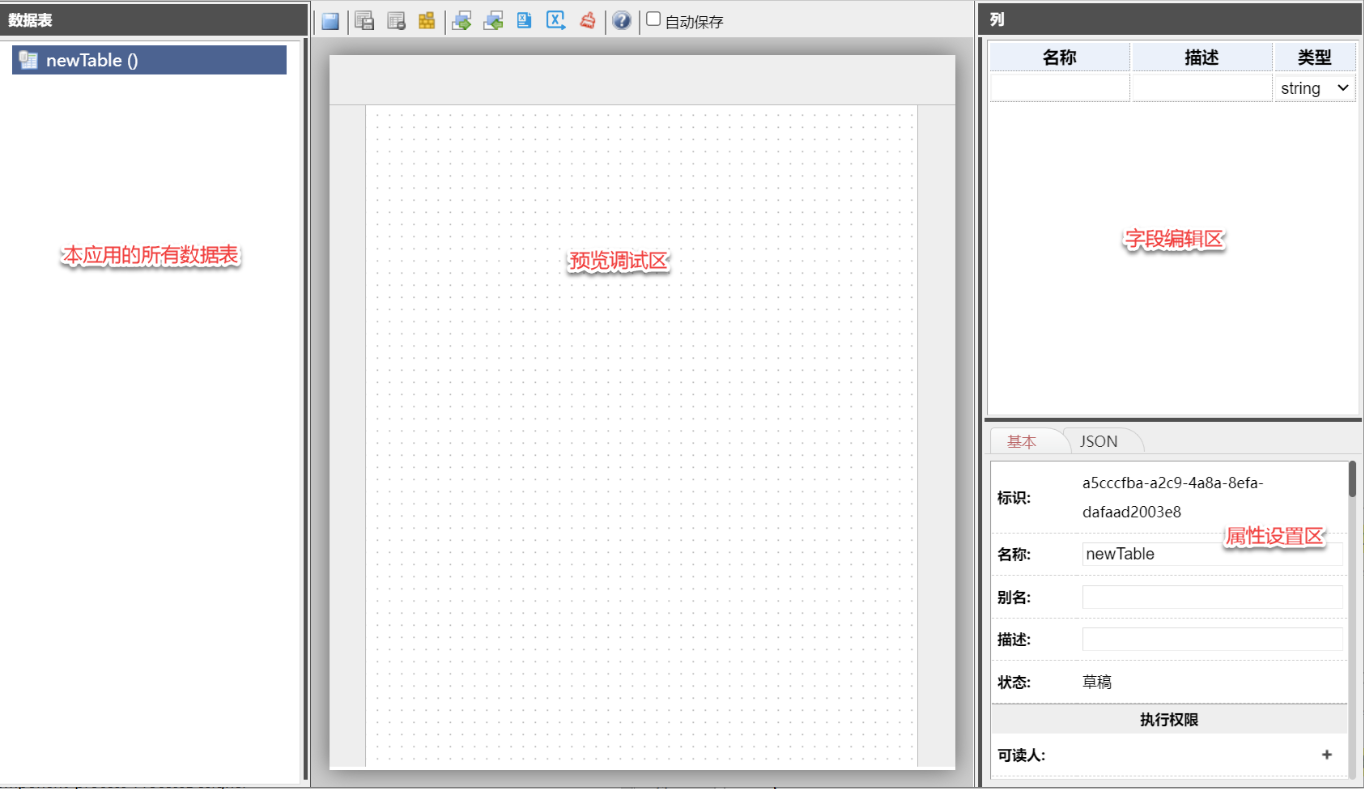Click the delete table icon with minus
This screenshot has width=1364, height=789.
tap(396, 21)
